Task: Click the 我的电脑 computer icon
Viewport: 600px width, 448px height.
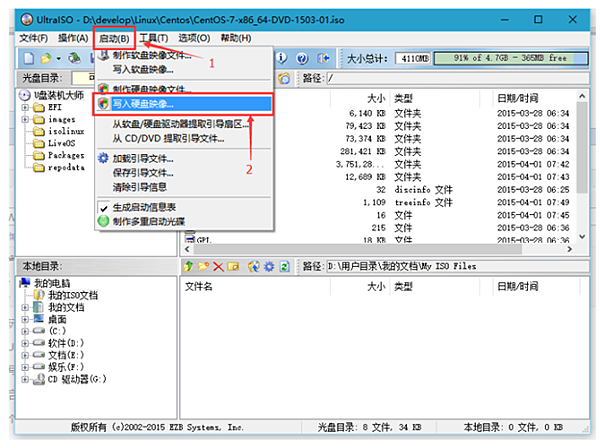Action: [25, 283]
